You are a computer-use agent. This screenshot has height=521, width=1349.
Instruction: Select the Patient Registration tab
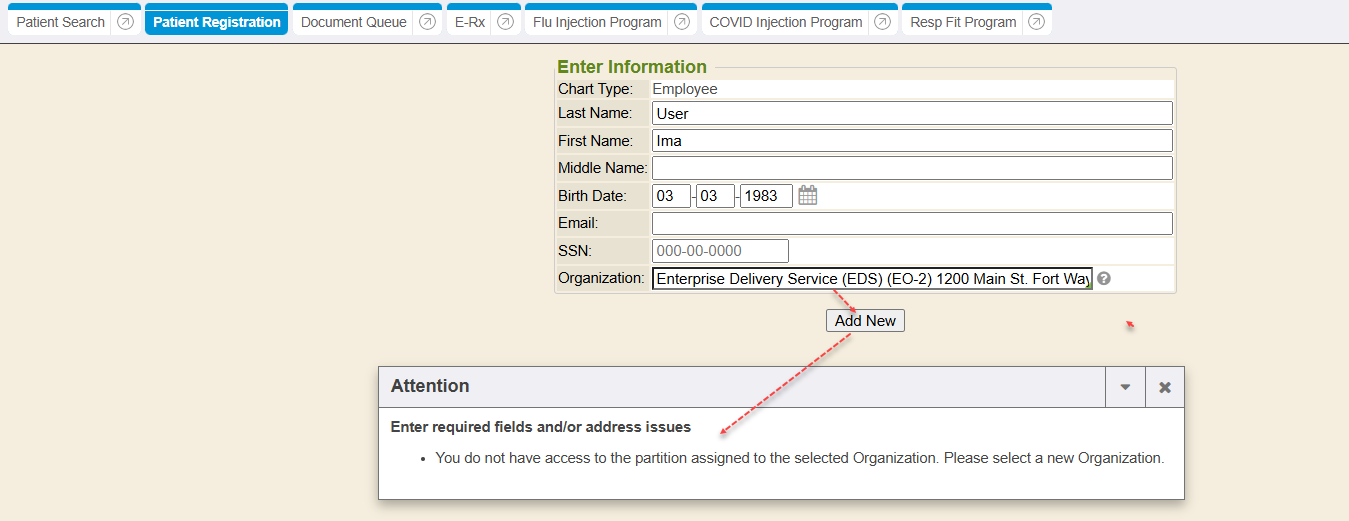(x=216, y=22)
